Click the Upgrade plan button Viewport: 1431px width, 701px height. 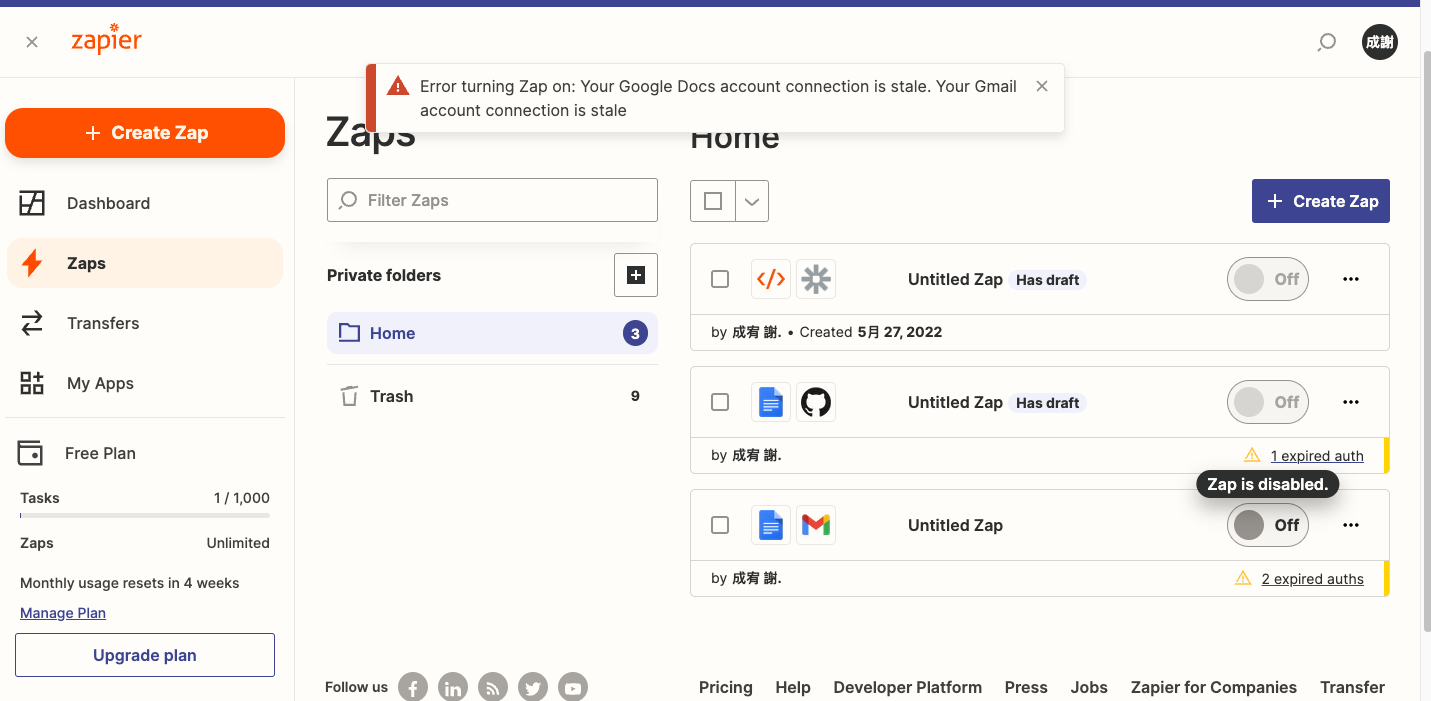pos(145,655)
